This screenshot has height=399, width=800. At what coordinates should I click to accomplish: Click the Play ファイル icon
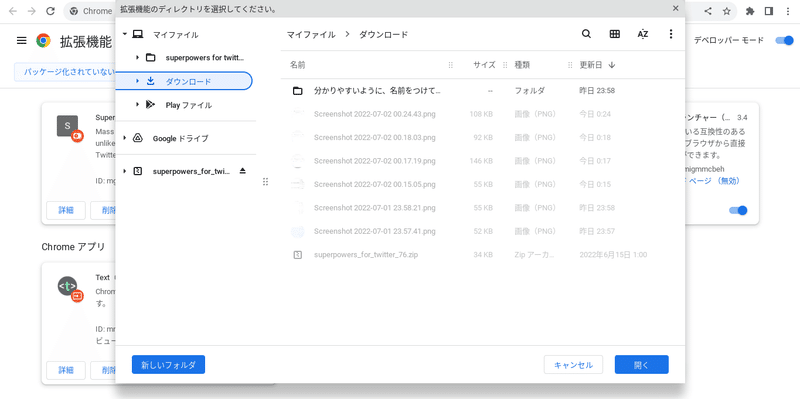click(150, 105)
